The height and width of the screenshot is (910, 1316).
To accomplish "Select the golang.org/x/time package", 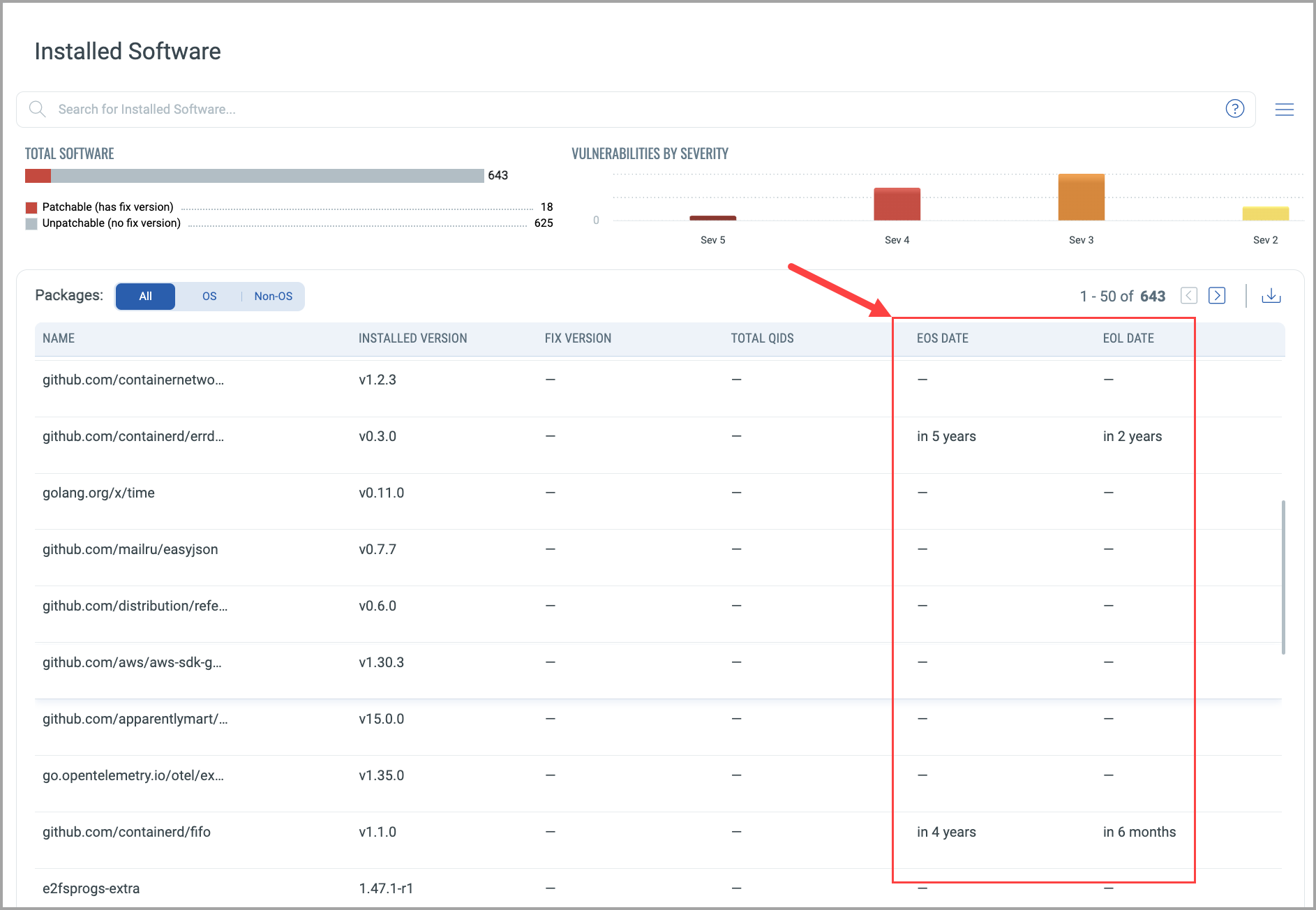I will tap(98, 493).
